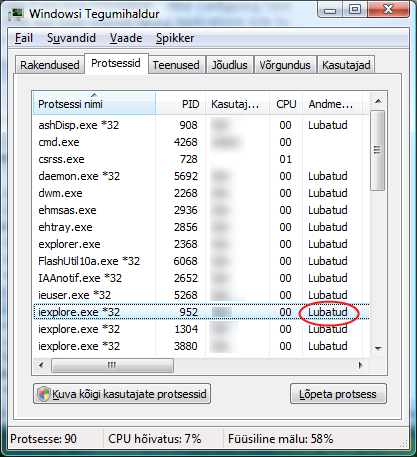Click the Task Manager title bar icon

click(16, 14)
